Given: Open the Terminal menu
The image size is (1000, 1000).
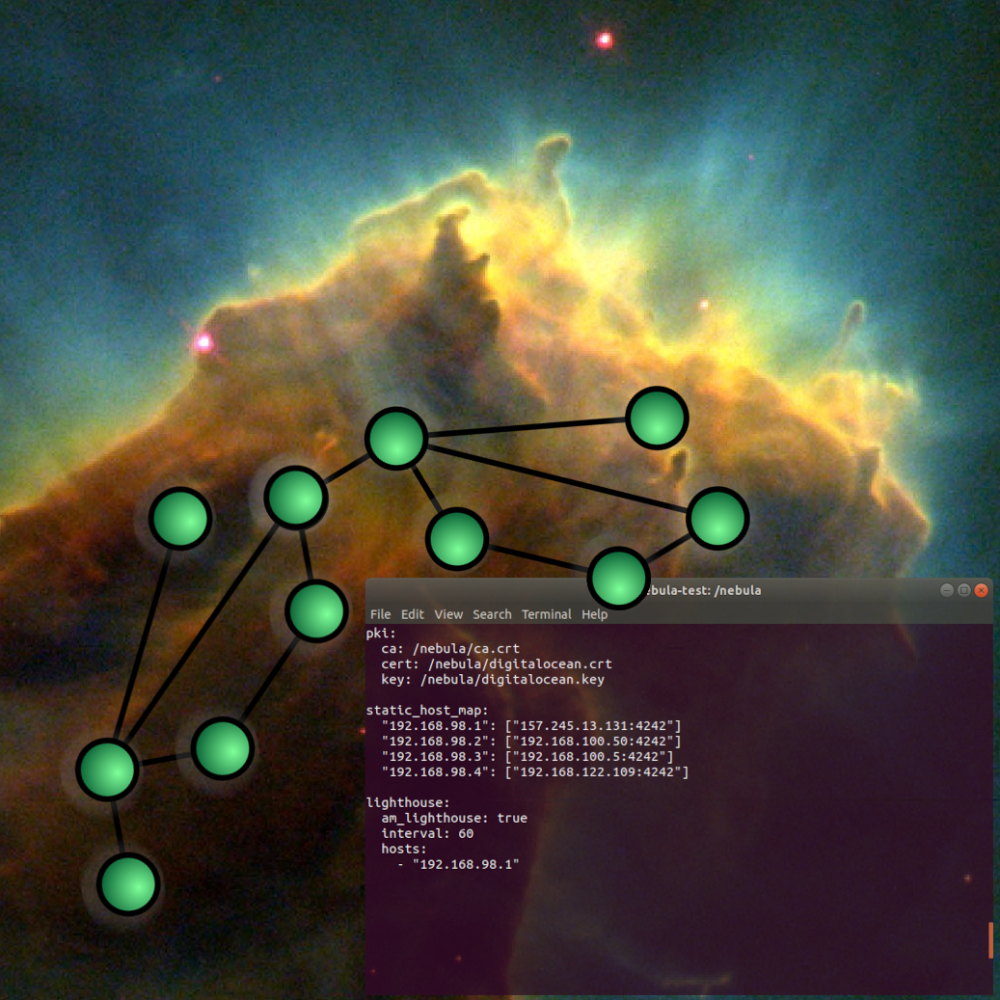Looking at the screenshot, I should 546,614.
